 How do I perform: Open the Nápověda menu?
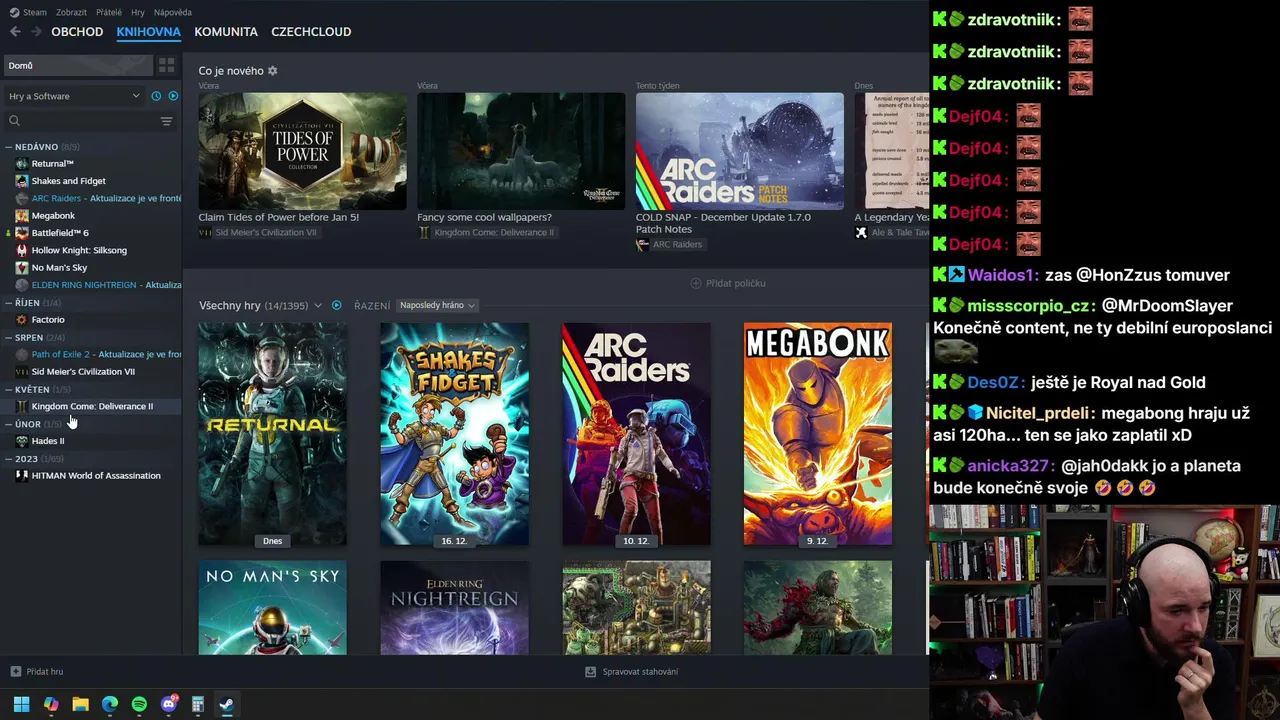tap(172, 12)
